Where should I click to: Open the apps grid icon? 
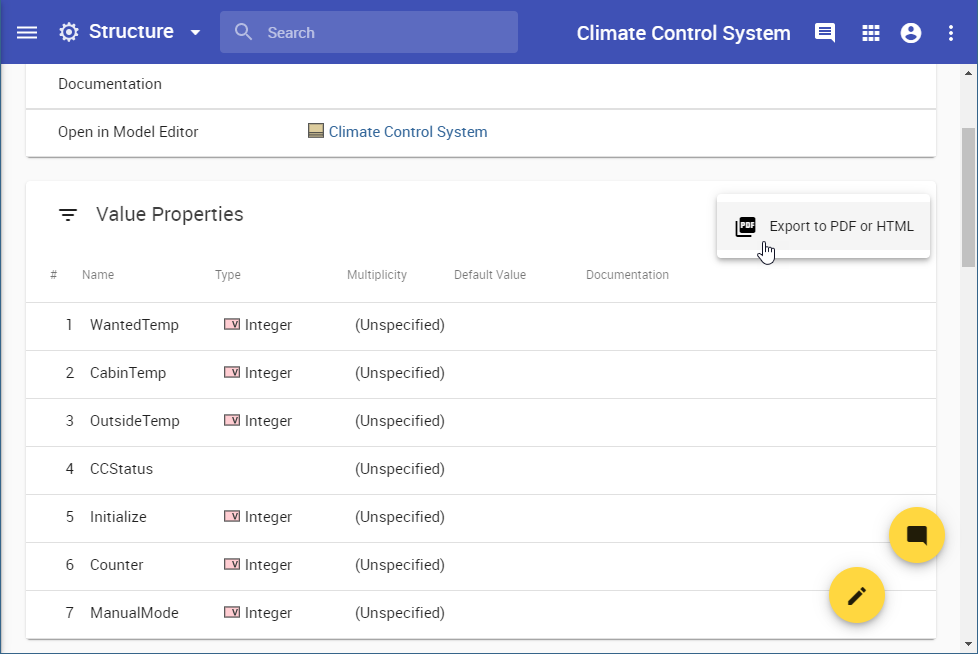[871, 33]
